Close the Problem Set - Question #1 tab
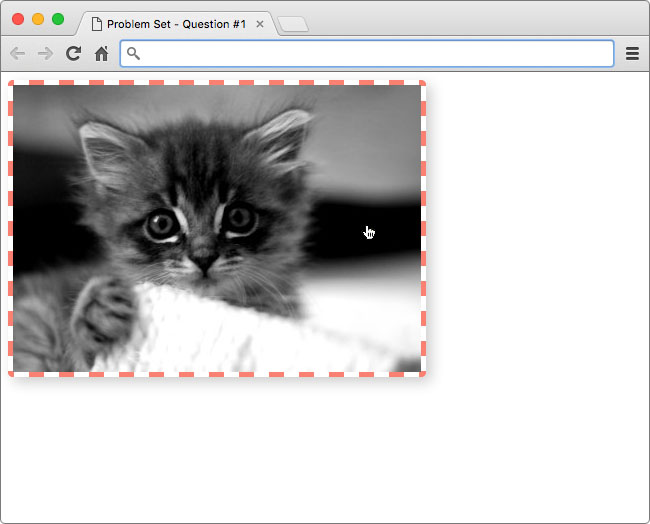 [x=260, y=23]
